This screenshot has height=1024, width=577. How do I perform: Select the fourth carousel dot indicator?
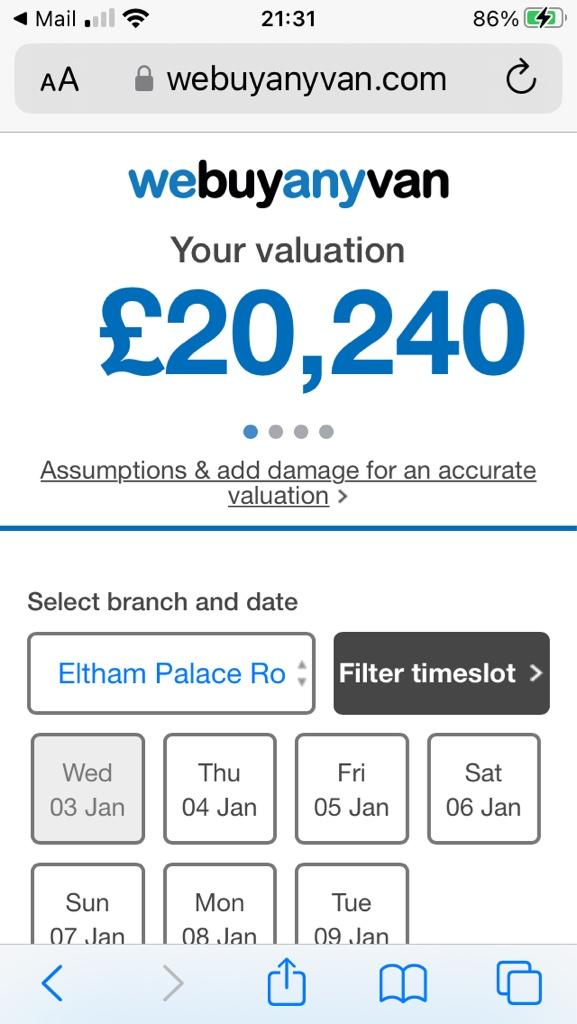326,432
